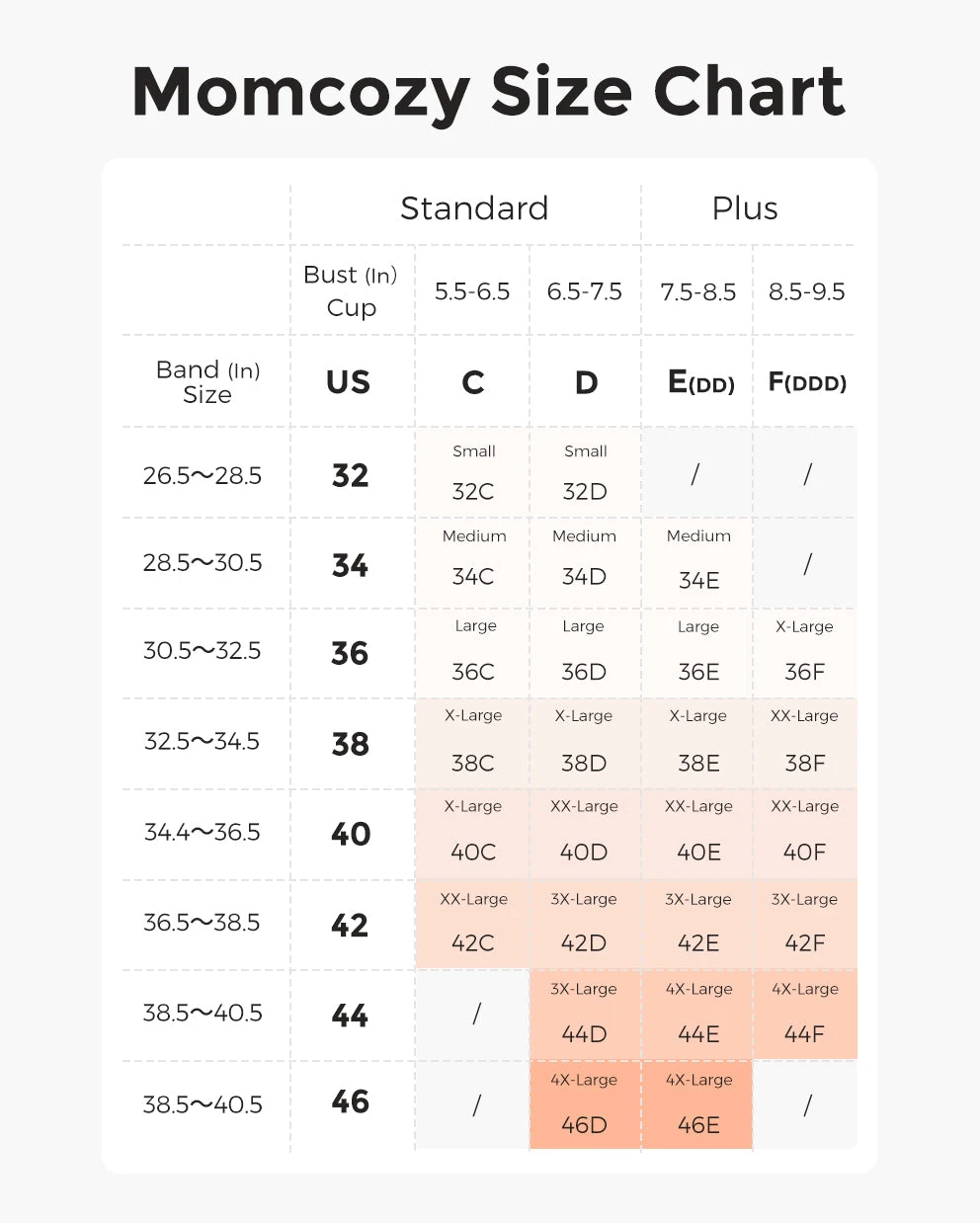The width and height of the screenshot is (980, 1223).
Task: Click the 40C X-Large size cell
Action: click(x=473, y=833)
